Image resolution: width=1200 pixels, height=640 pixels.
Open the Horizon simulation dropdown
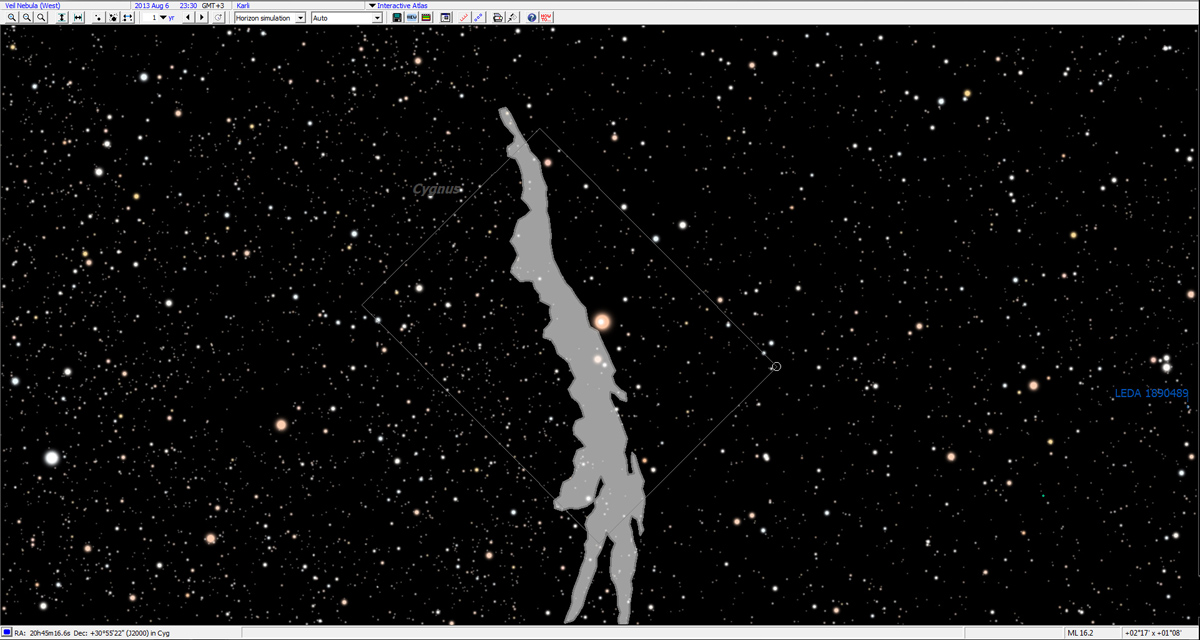(x=300, y=18)
